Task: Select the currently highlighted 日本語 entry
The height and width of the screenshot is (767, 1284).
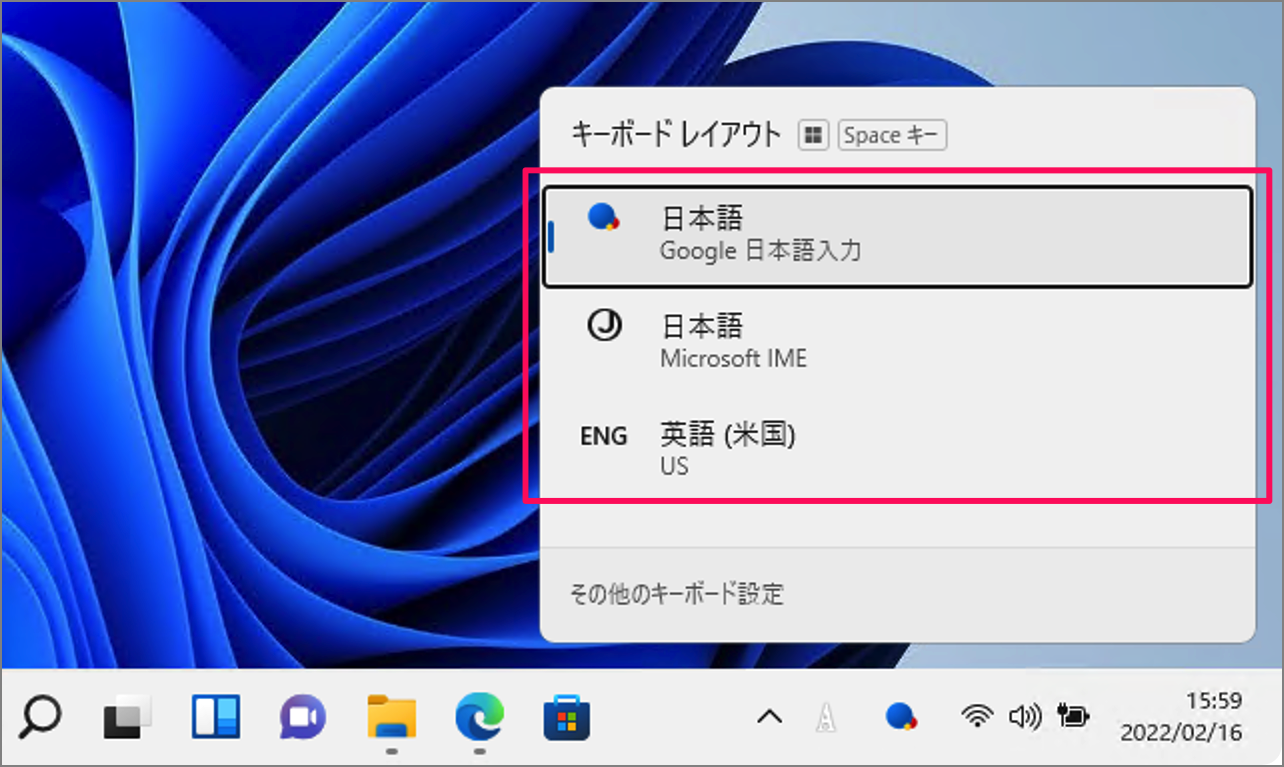Action: pyautogui.click(x=897, y=235)
